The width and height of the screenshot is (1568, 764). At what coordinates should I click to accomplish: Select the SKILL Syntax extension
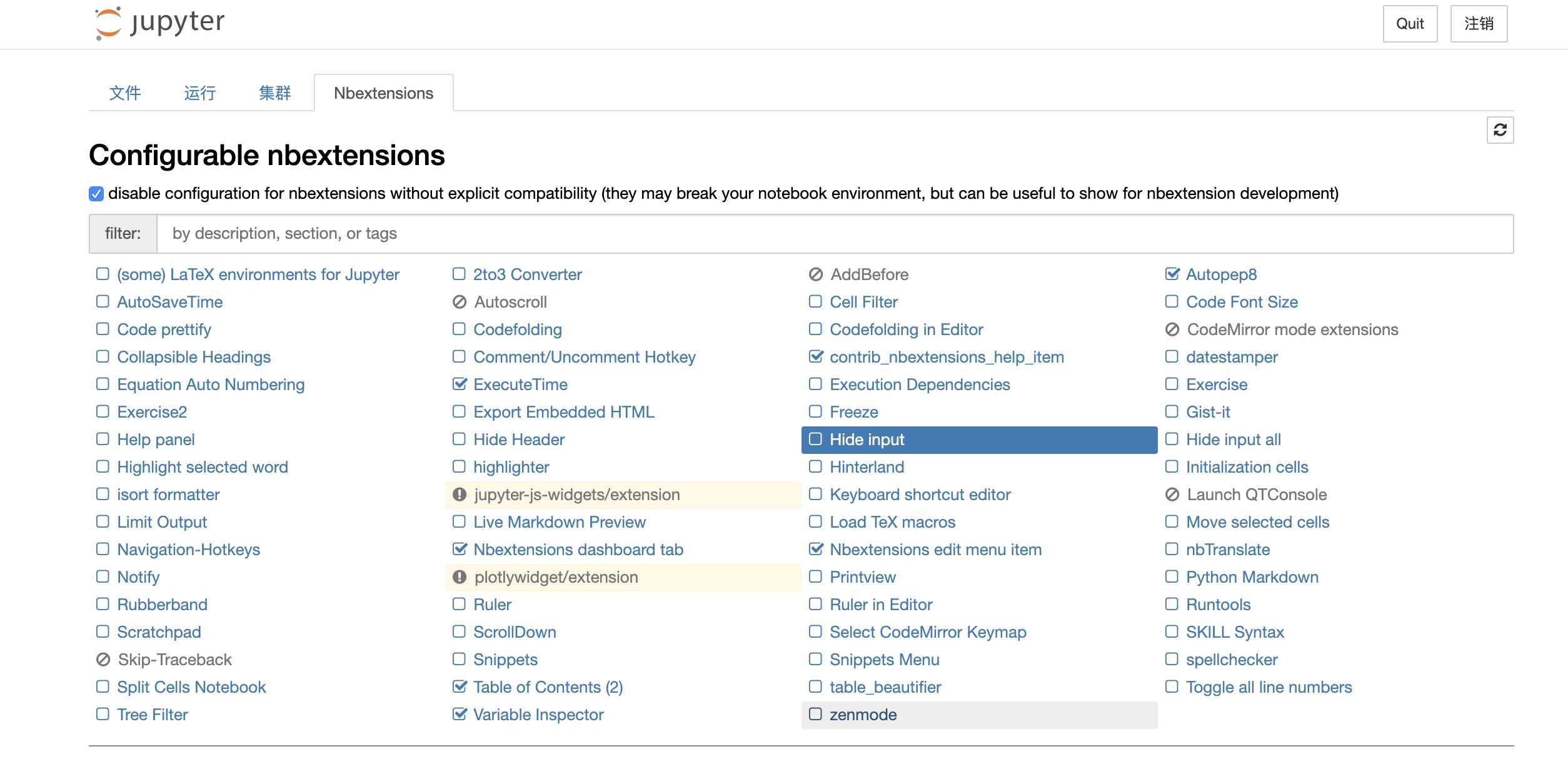[1235, 632]
